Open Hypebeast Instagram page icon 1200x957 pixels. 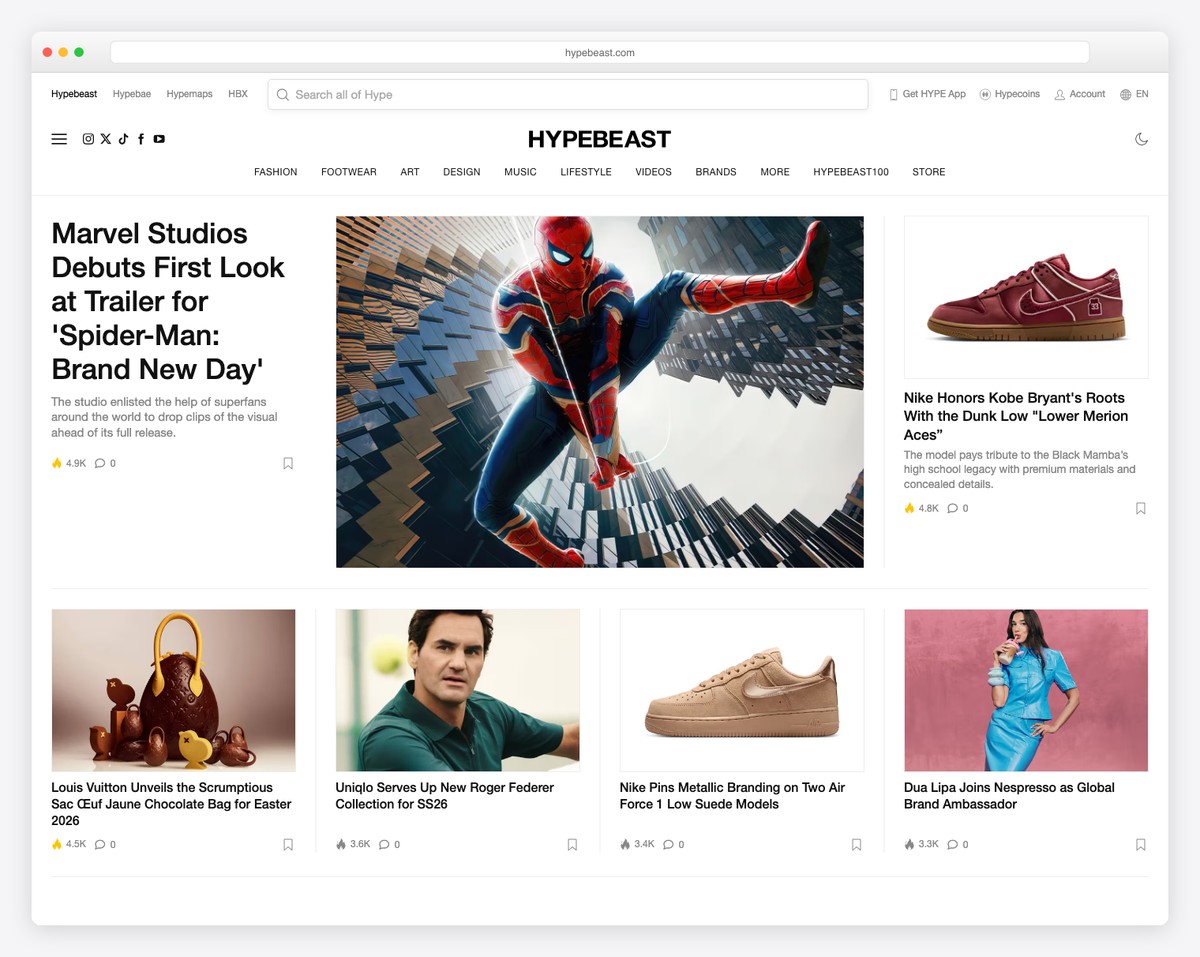click(x=88, y=139)
